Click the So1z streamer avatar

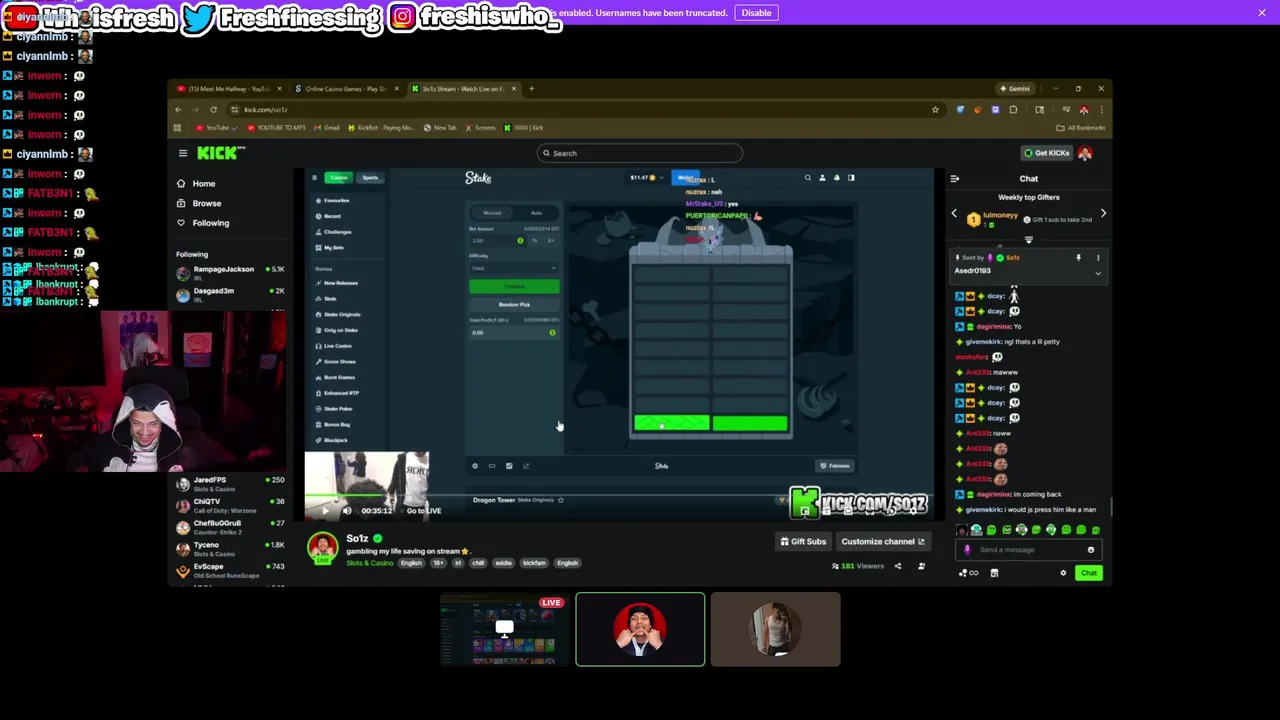(322, 548)
